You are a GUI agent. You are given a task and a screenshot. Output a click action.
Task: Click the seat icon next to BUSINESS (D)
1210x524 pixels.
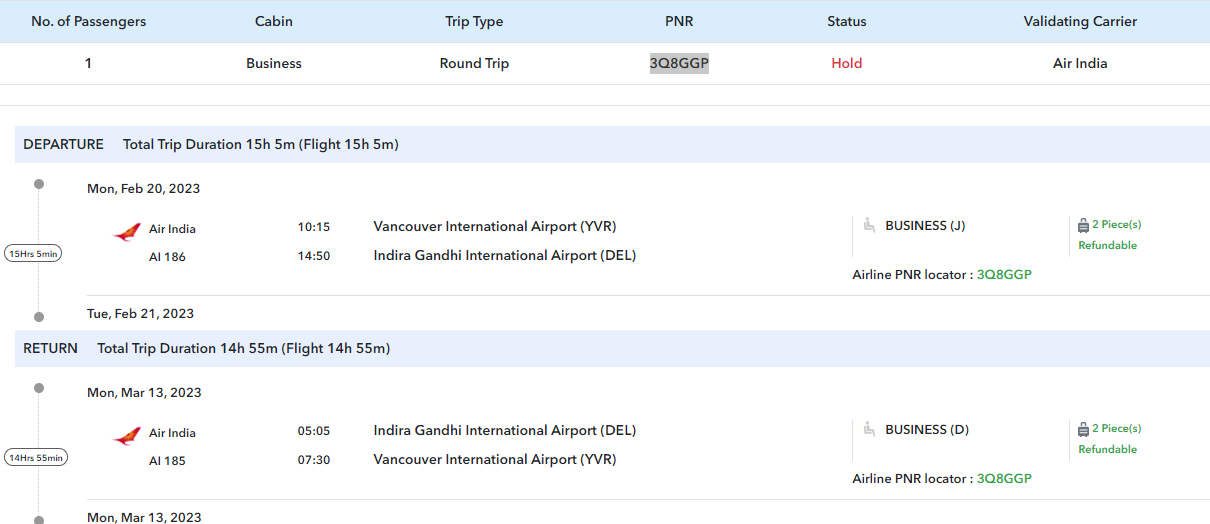869,430
